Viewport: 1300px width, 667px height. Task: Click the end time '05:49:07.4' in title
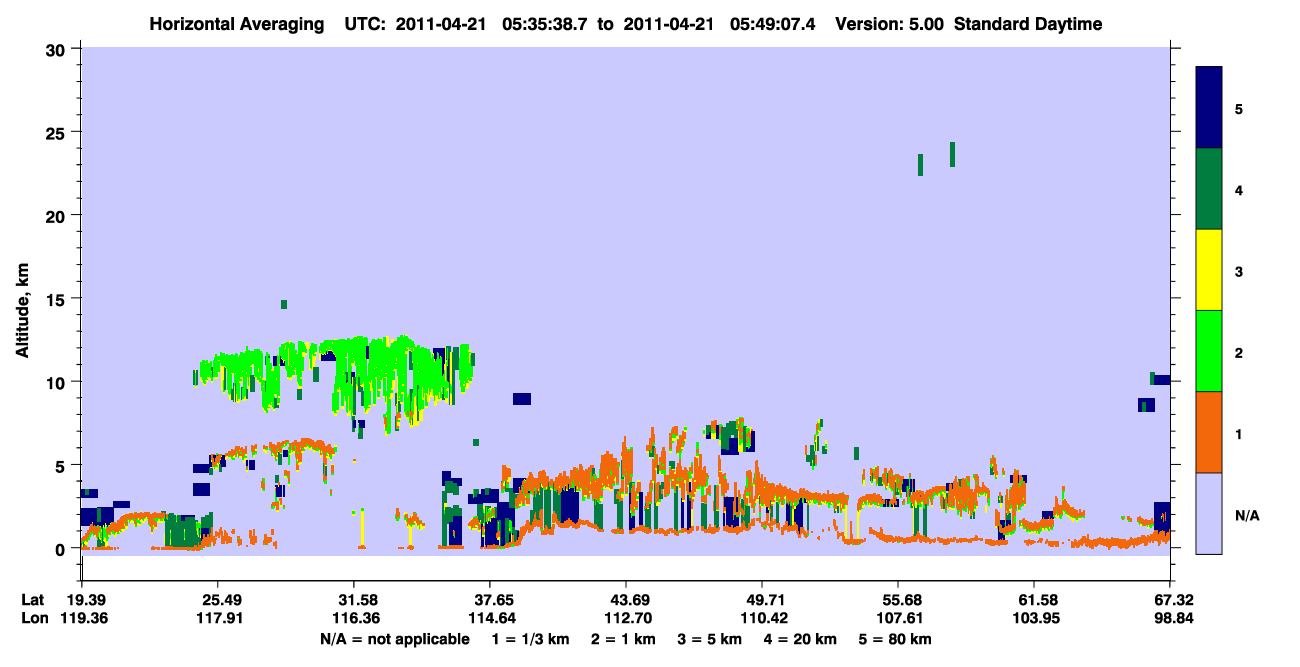[773, 24]
